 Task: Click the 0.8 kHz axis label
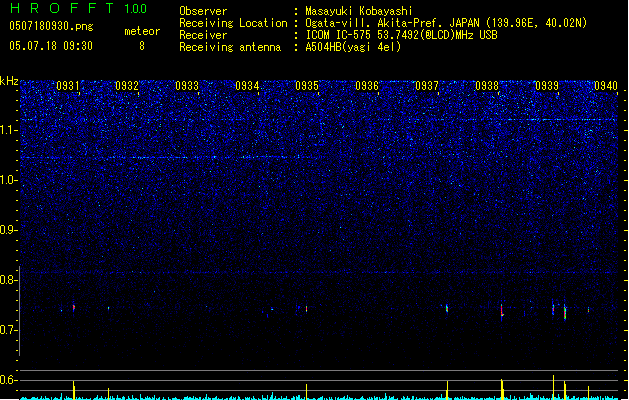pos(8,280)
